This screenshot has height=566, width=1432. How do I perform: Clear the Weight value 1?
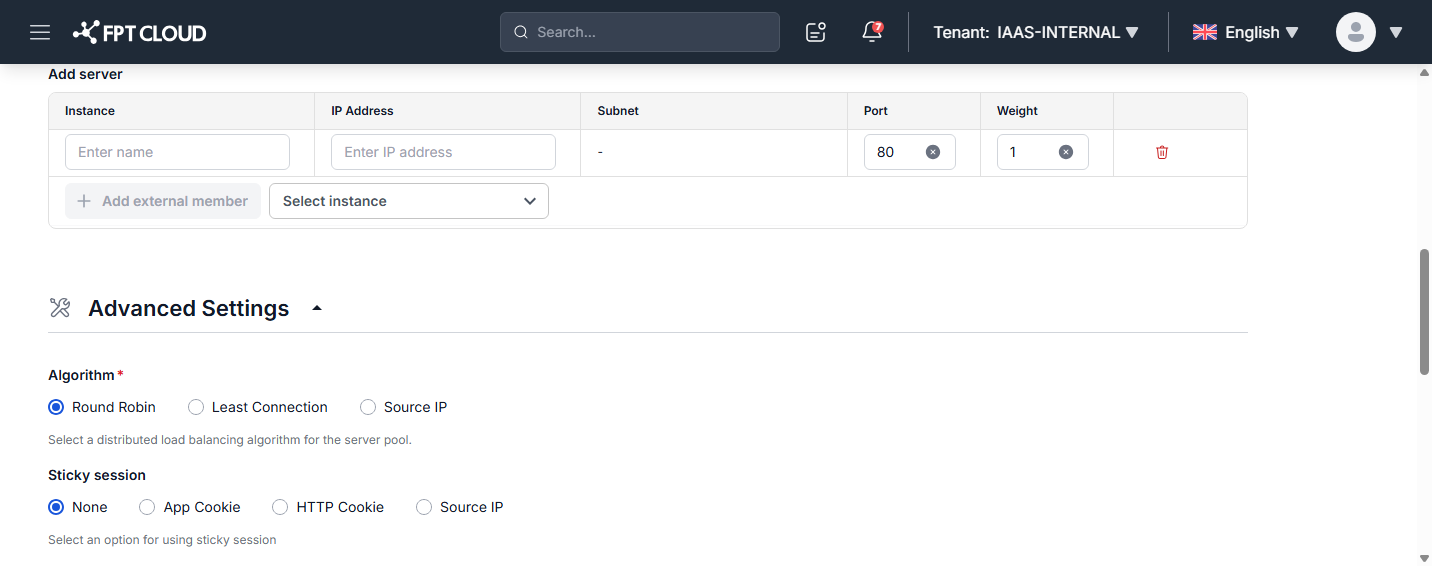[1066, 152]
